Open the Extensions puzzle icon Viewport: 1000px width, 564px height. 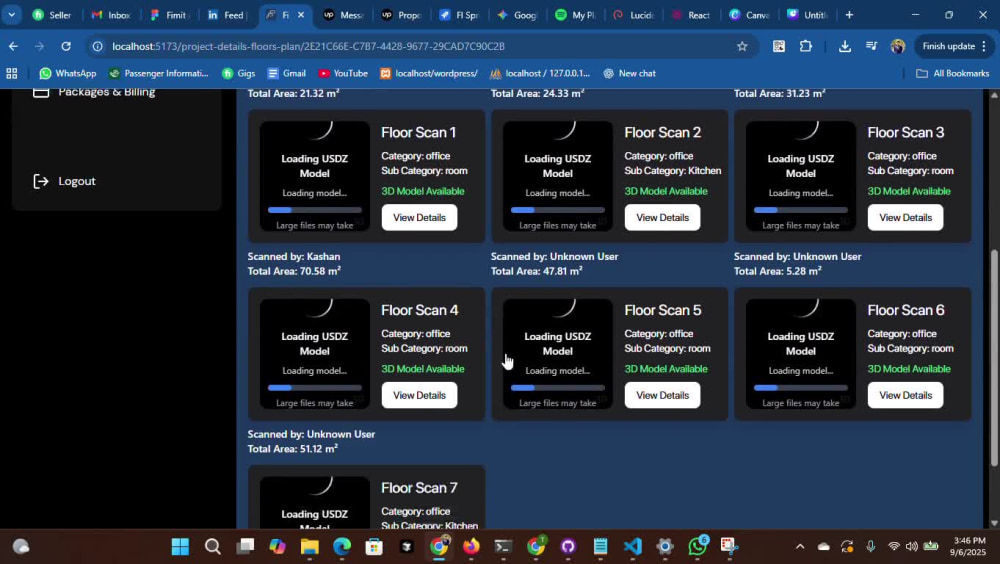point(805,46)
